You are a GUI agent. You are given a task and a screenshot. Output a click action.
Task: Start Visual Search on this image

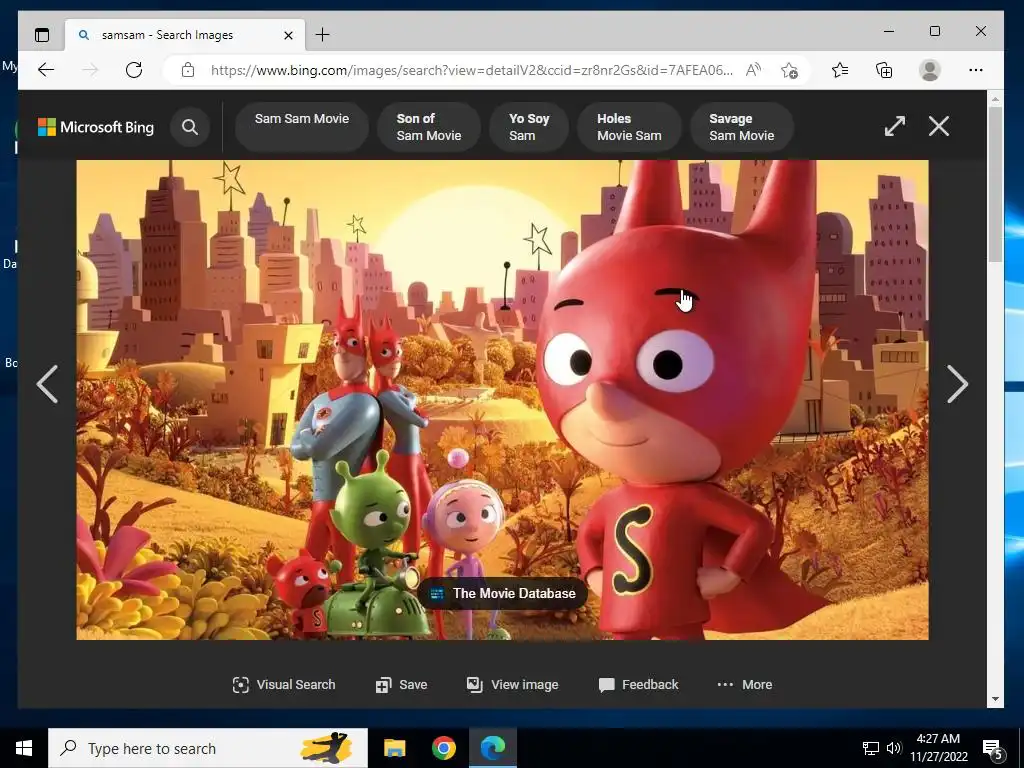(x=284, y=684)
